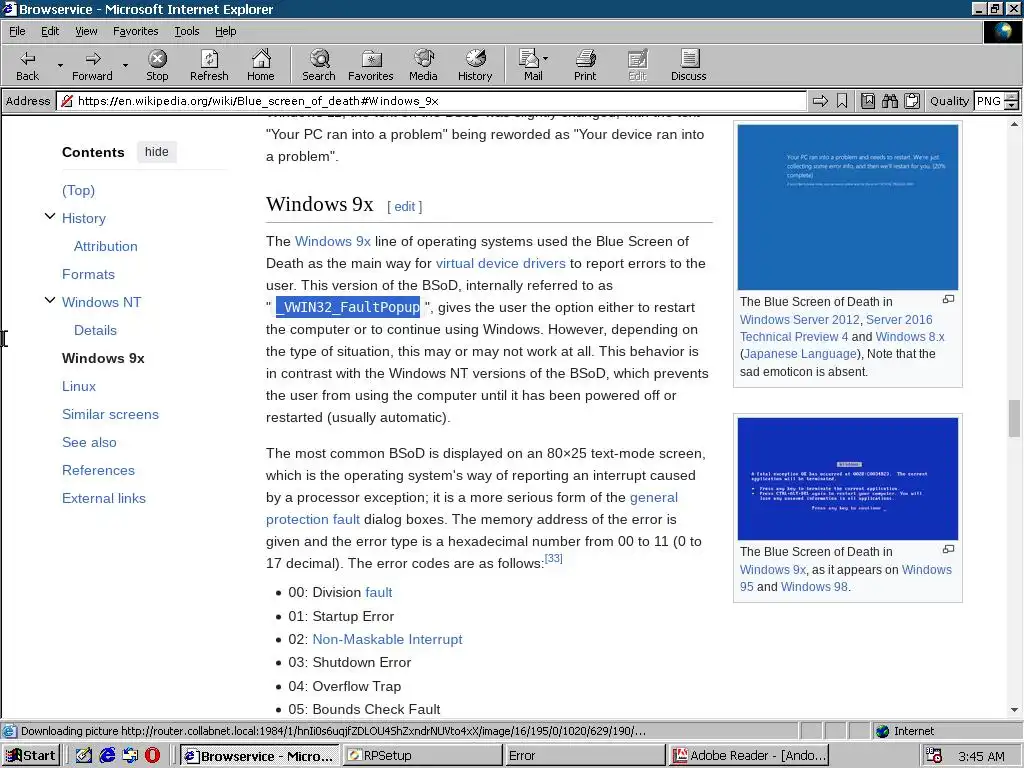Click the binoculars find icon
Viewport: 1024px width, 768px height.
click(x=889, y=101)
